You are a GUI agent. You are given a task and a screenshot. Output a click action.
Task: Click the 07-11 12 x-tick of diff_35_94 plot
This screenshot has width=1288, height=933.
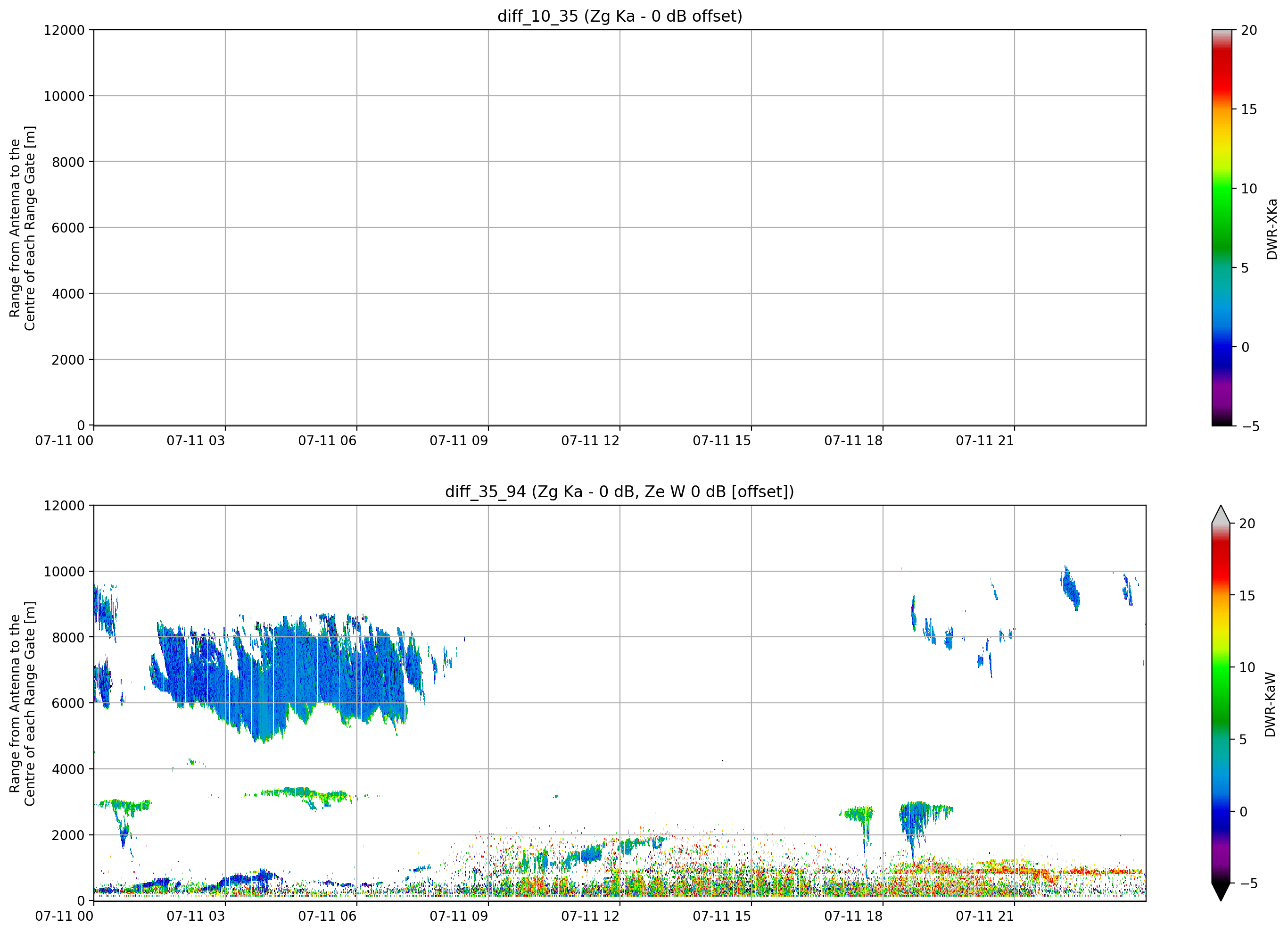[591, 916]
